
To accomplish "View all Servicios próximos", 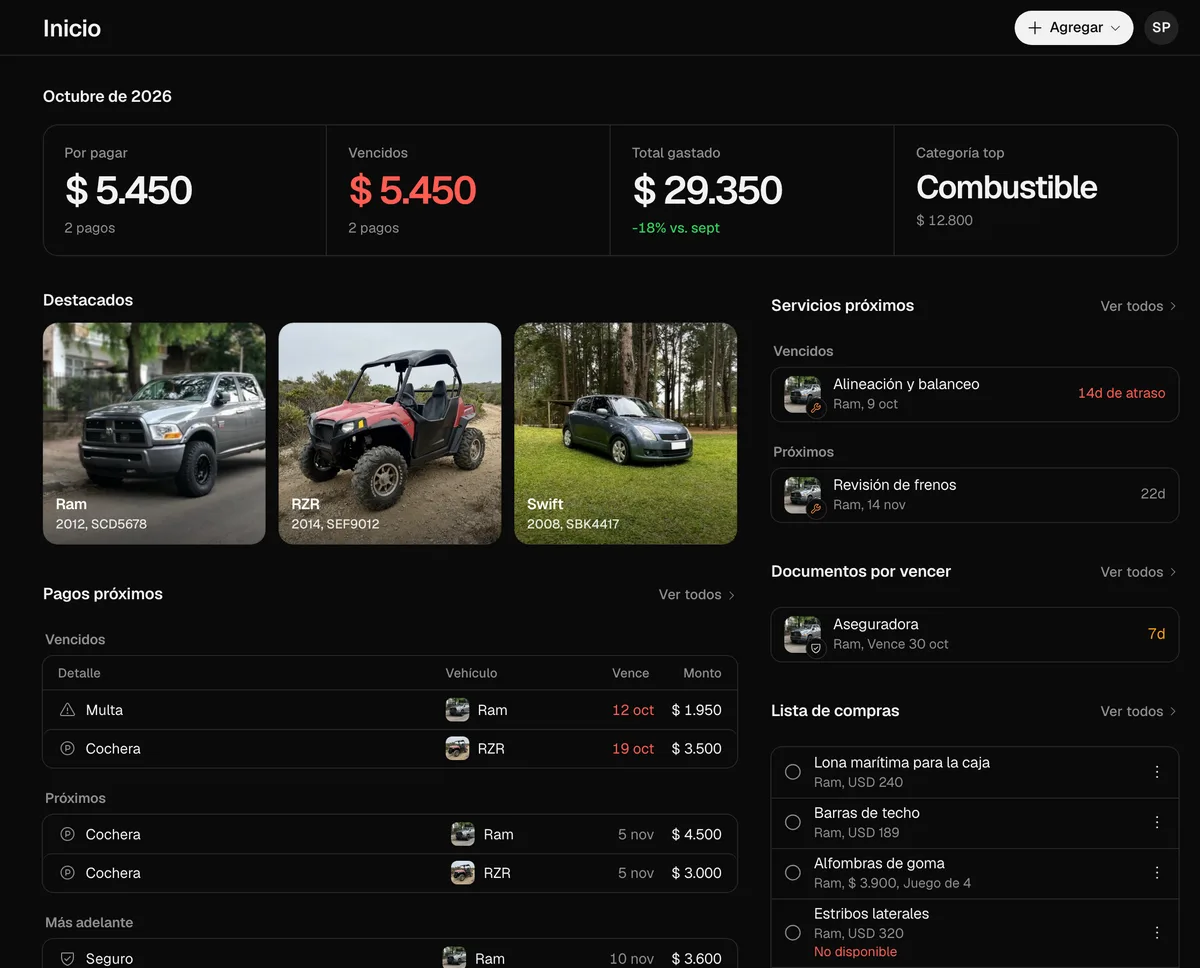I will tap(1139, 306).
